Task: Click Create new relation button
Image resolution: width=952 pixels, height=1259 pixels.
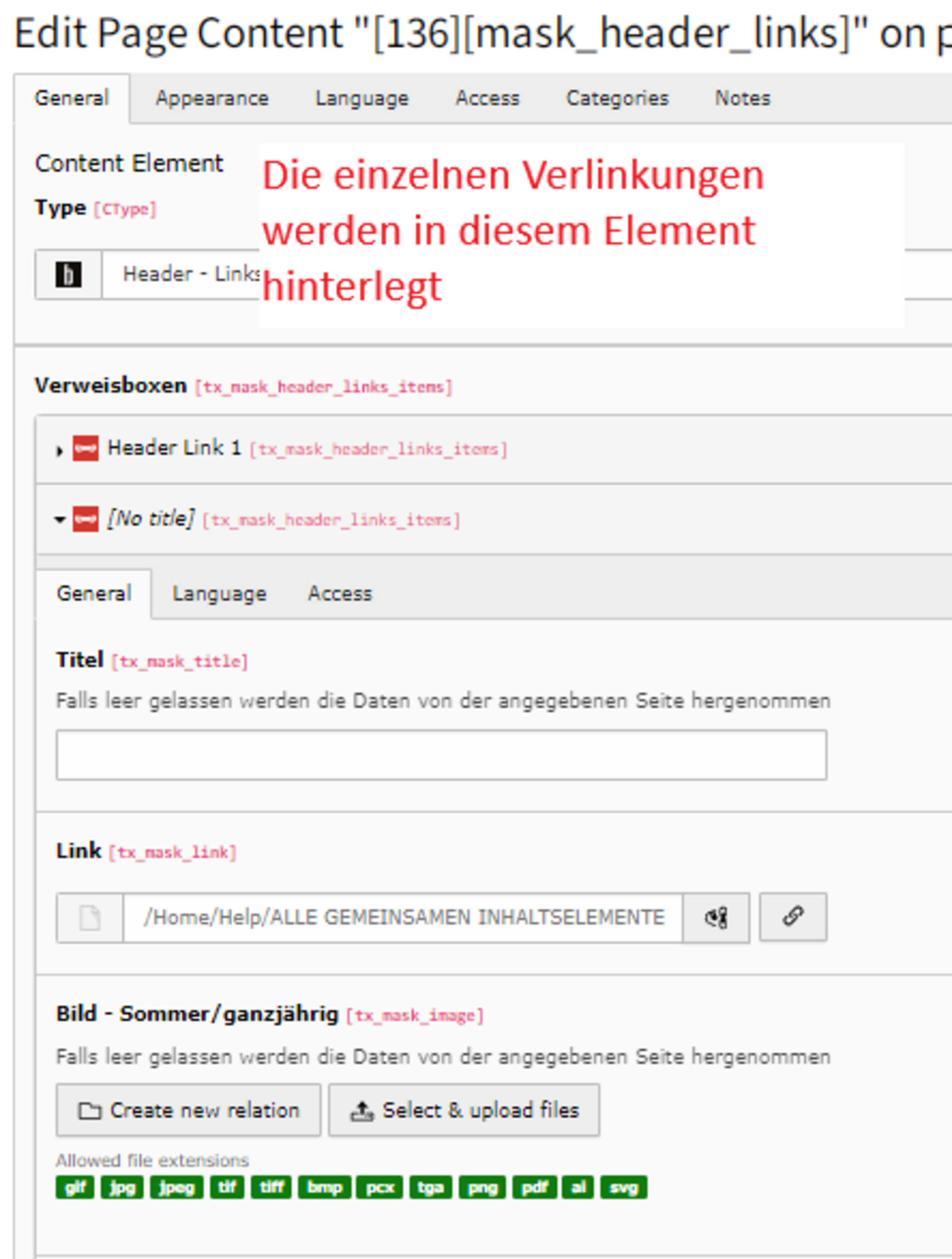Action: pyautogui.click(x=188, y=1110)
